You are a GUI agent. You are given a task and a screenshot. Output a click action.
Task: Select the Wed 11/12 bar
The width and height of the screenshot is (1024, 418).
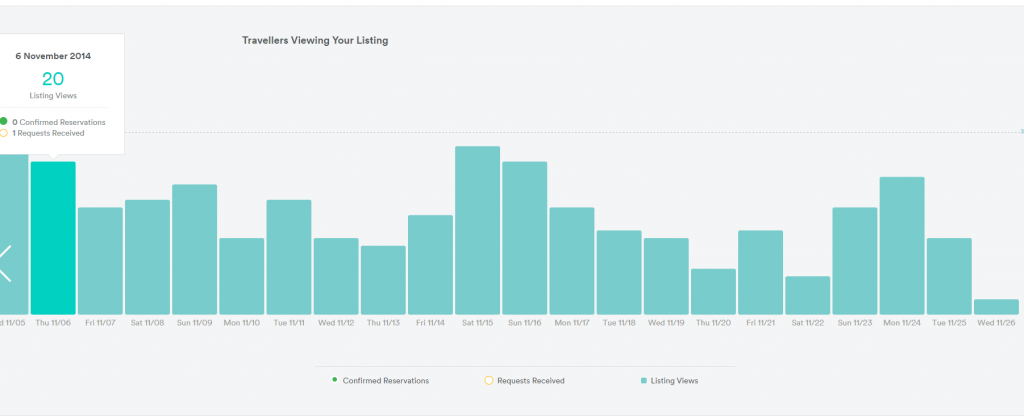[x=336, y=276]
